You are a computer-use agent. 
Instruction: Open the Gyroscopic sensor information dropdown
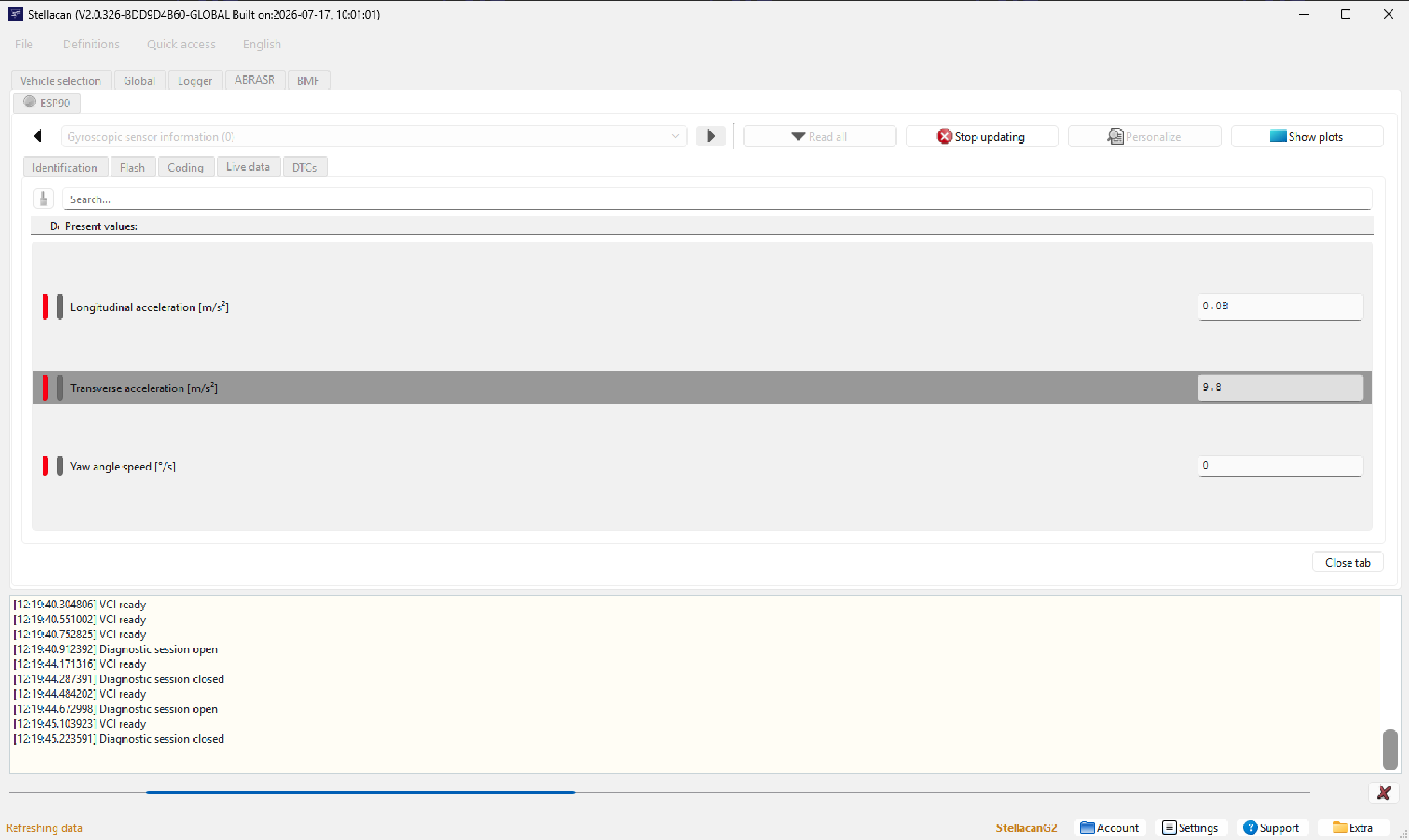[374, 136]
